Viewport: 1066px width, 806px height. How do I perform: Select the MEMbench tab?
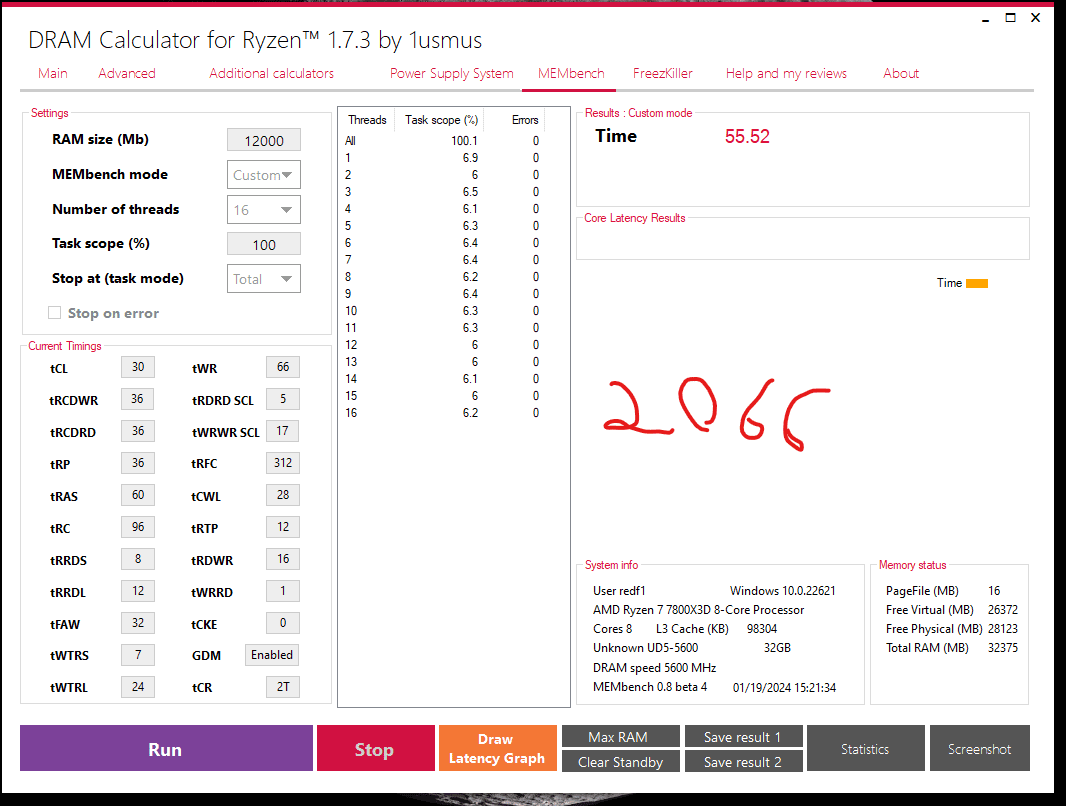[571, 73]
